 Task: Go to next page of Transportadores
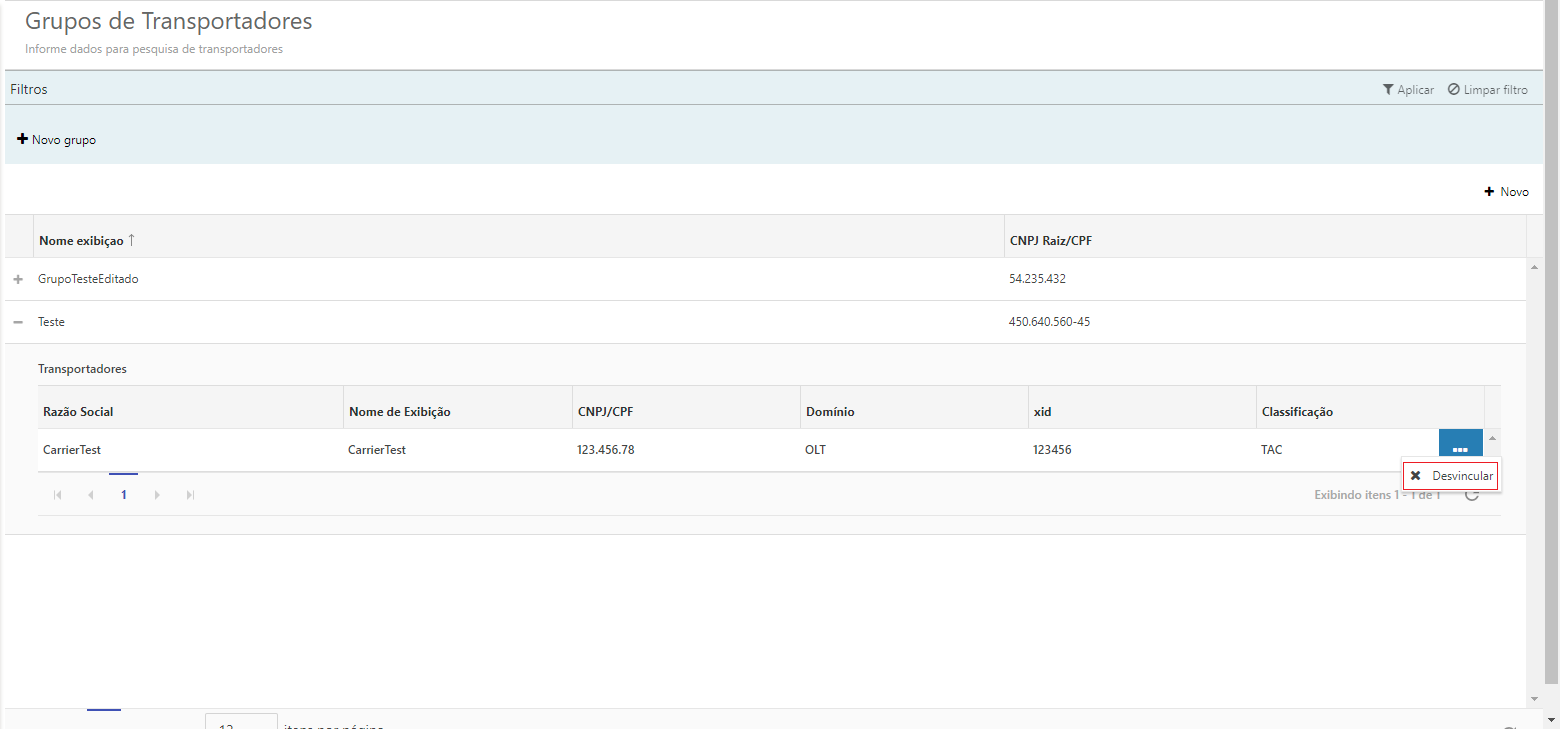[x=157, y=495]
